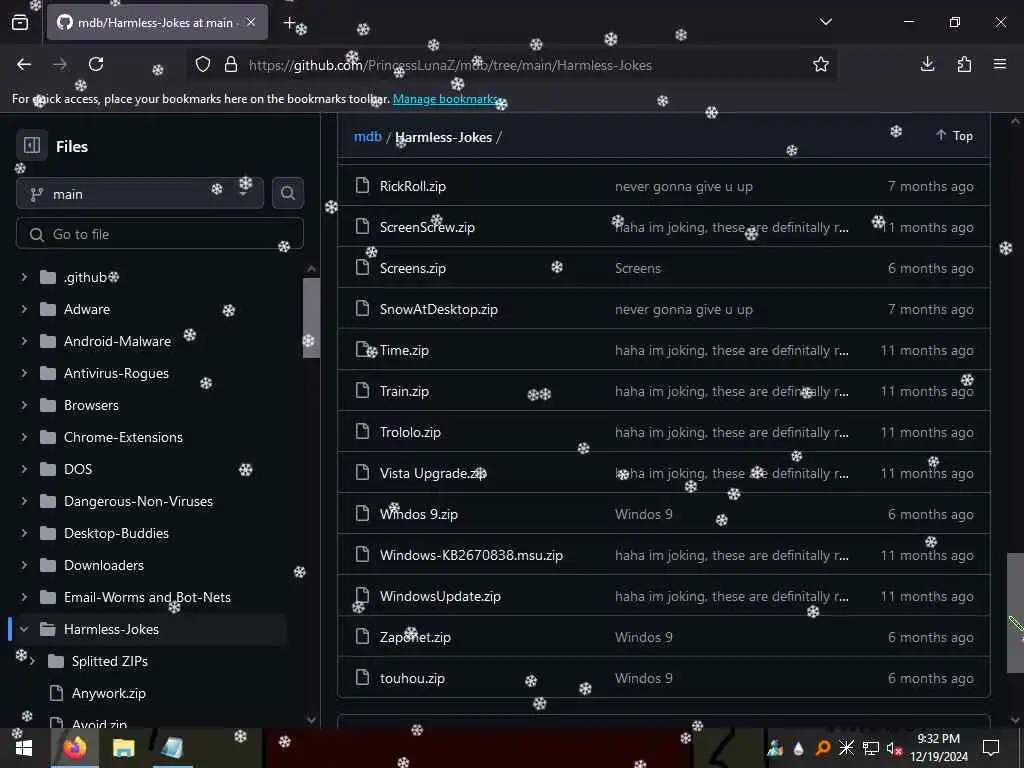1024x768 pixels.
Task: Click file icon next to Trololo.zip
Action: (x=362, y=432)
